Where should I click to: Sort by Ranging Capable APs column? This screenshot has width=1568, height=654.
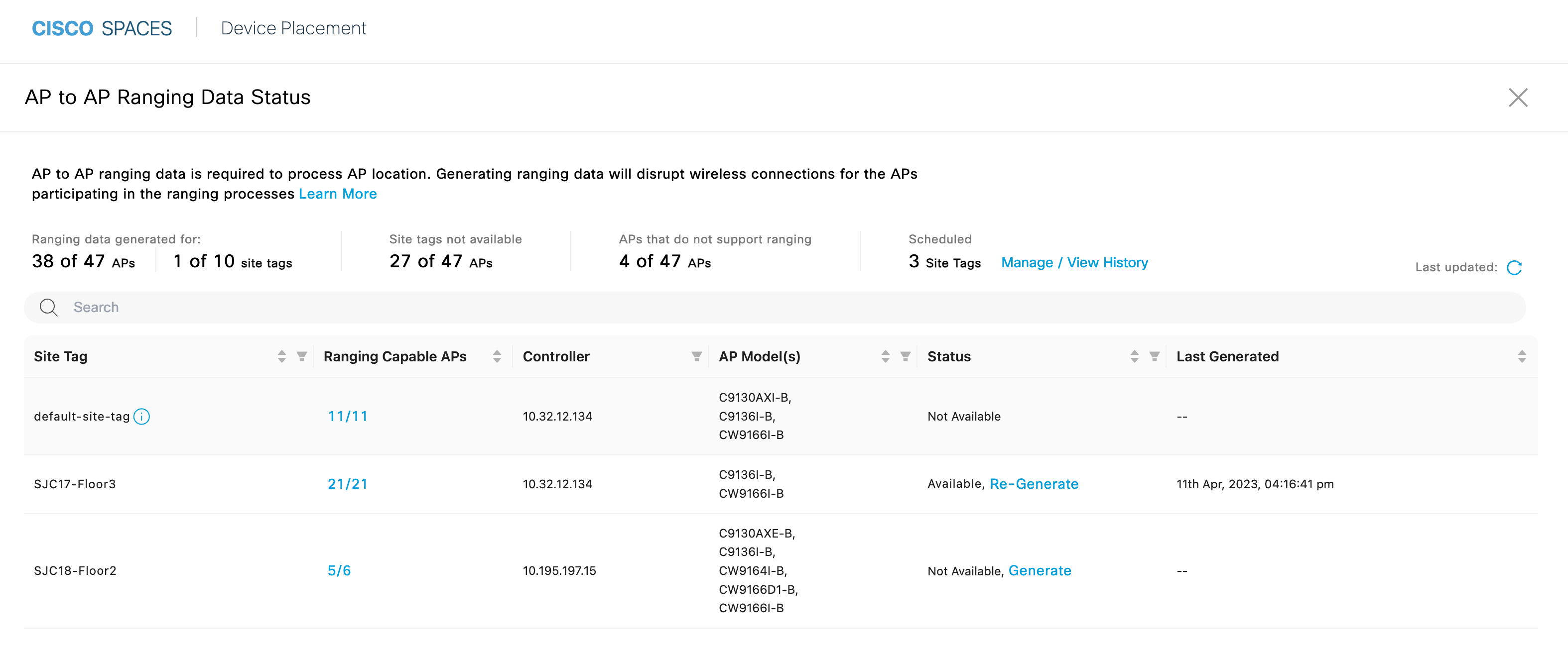point(497,356)
